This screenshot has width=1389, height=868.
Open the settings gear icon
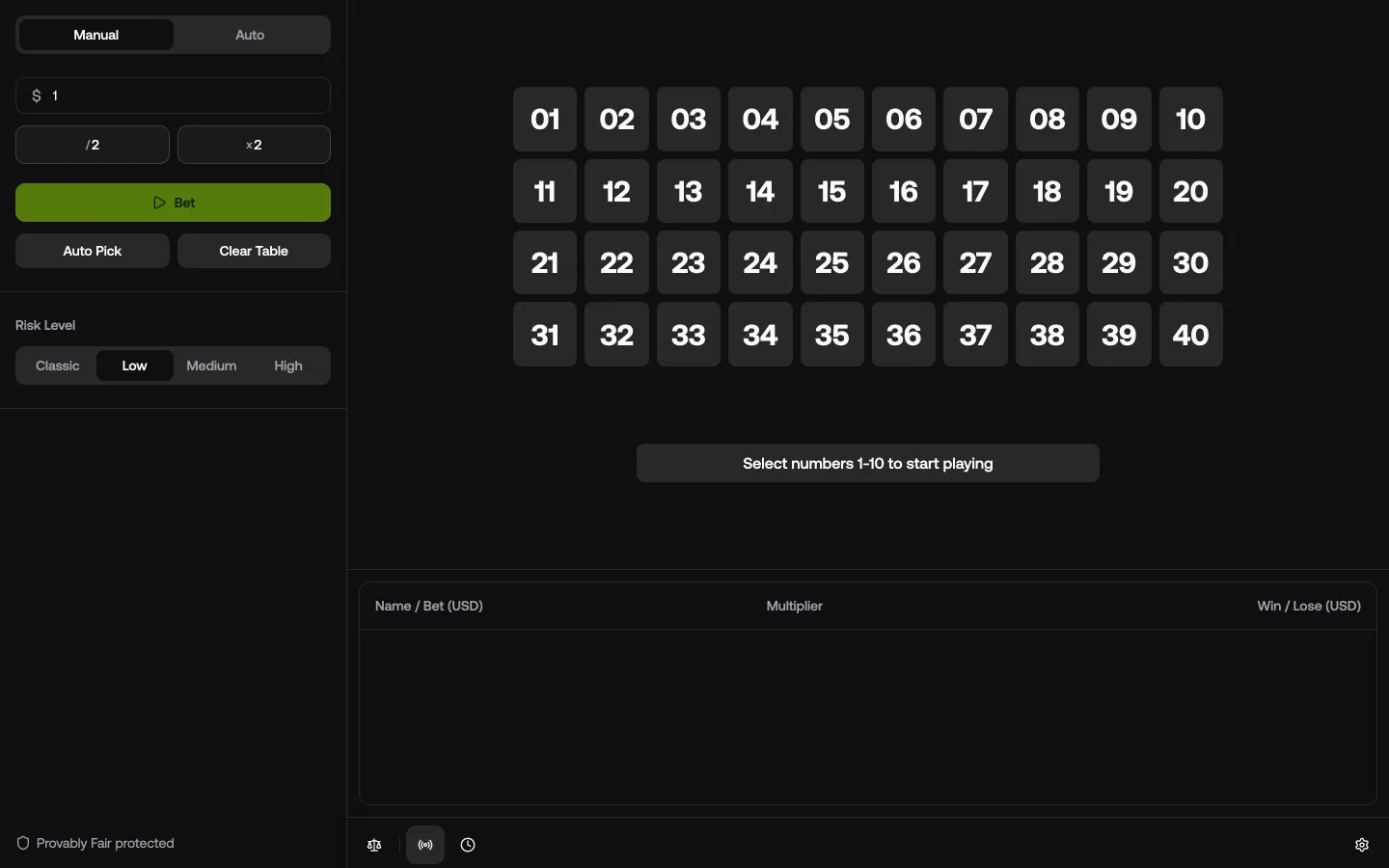coord(1362,845)
